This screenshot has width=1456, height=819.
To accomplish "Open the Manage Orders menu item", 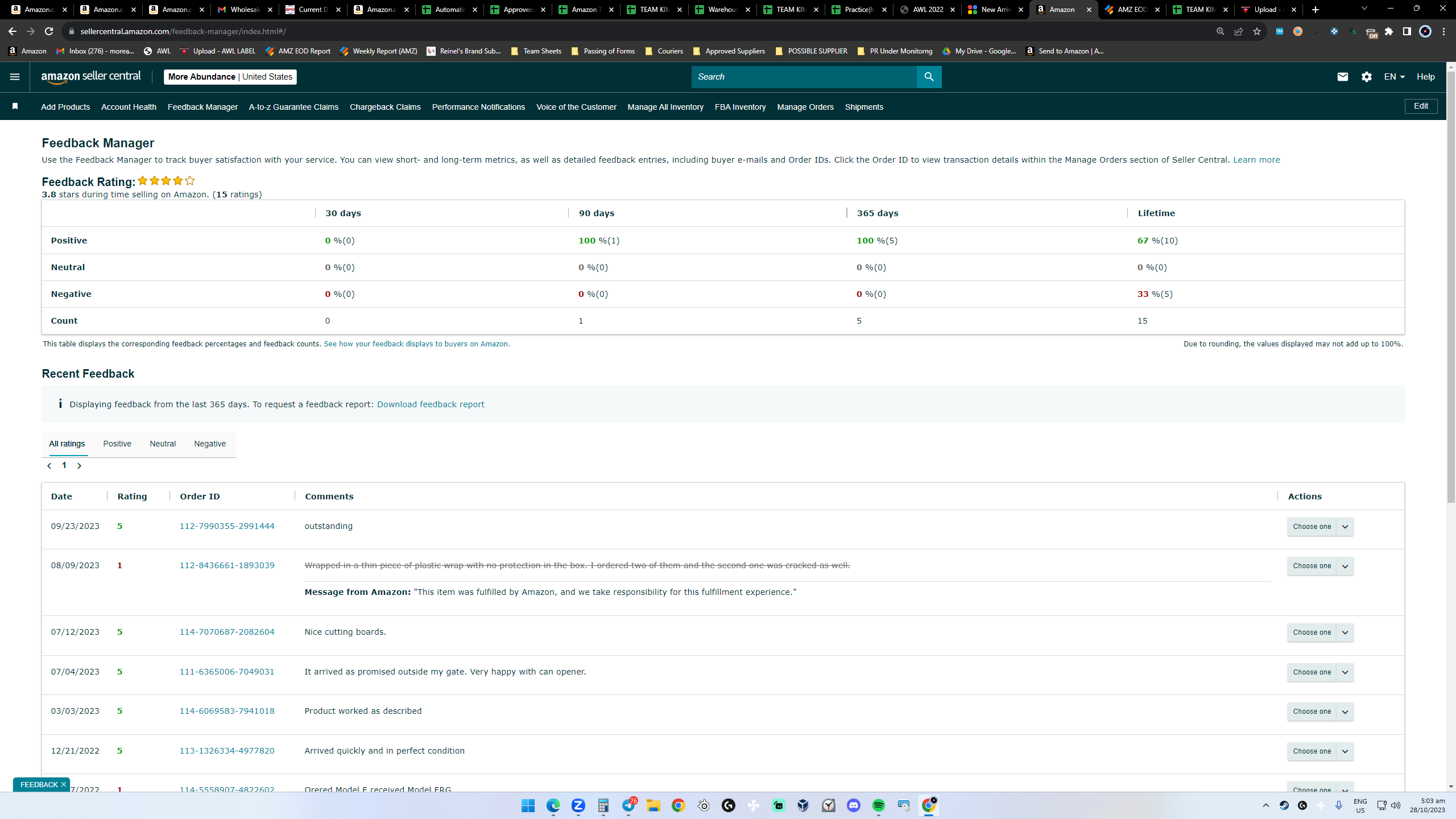I will coord(805,107).
